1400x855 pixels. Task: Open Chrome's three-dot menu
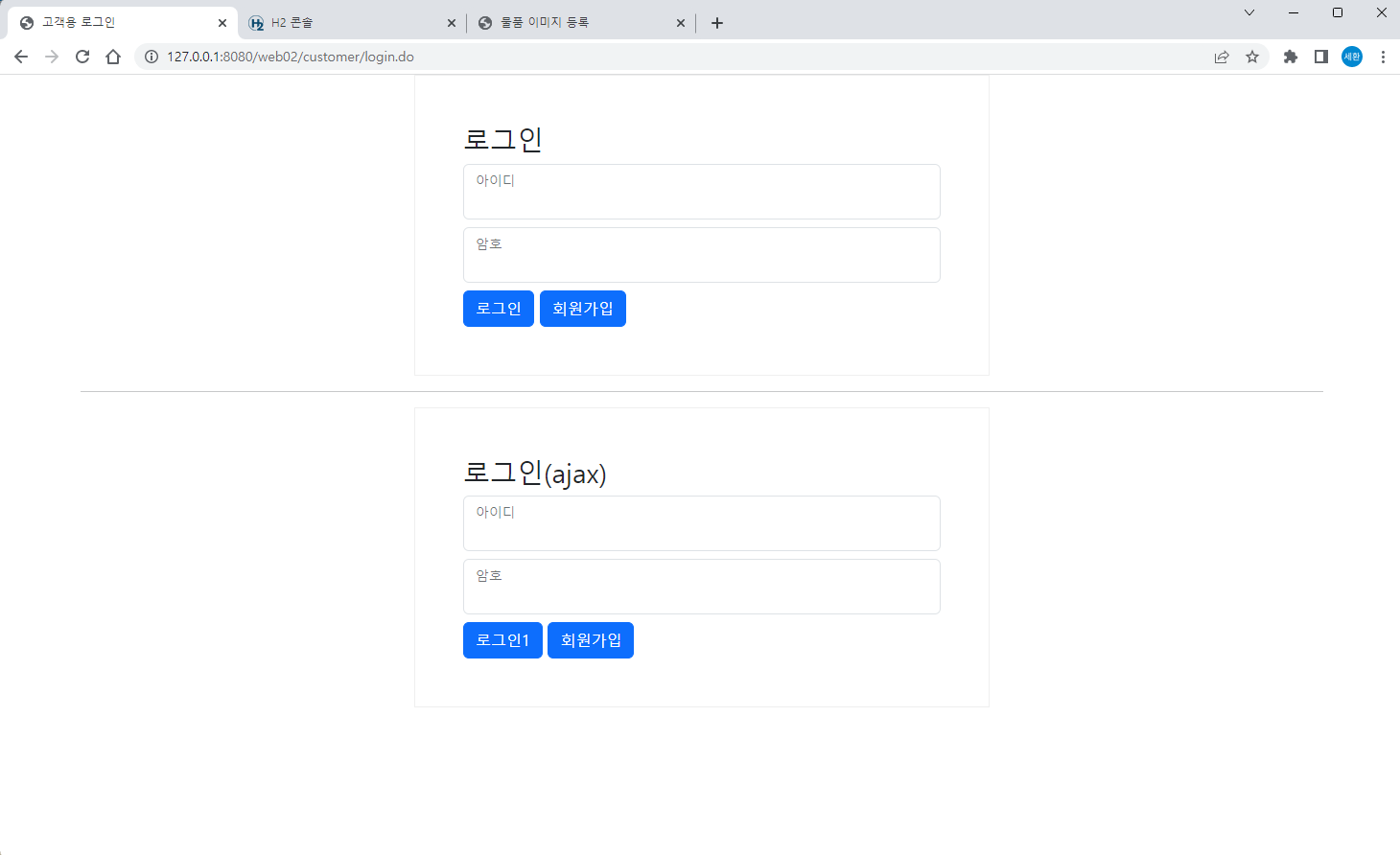tap(1383, 57)
